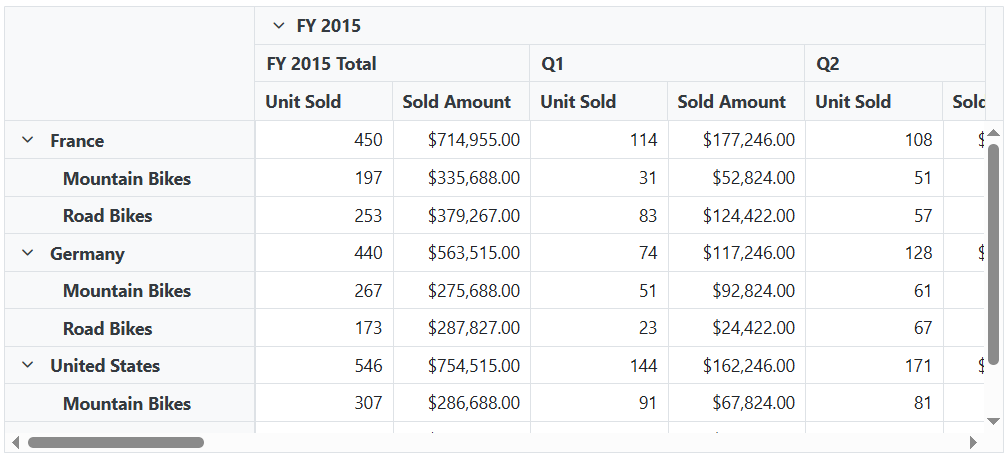This screenshot has width=1007, height=457.
Task: Click the horizontal scrollbar thumb
Action: click(115, 442)
